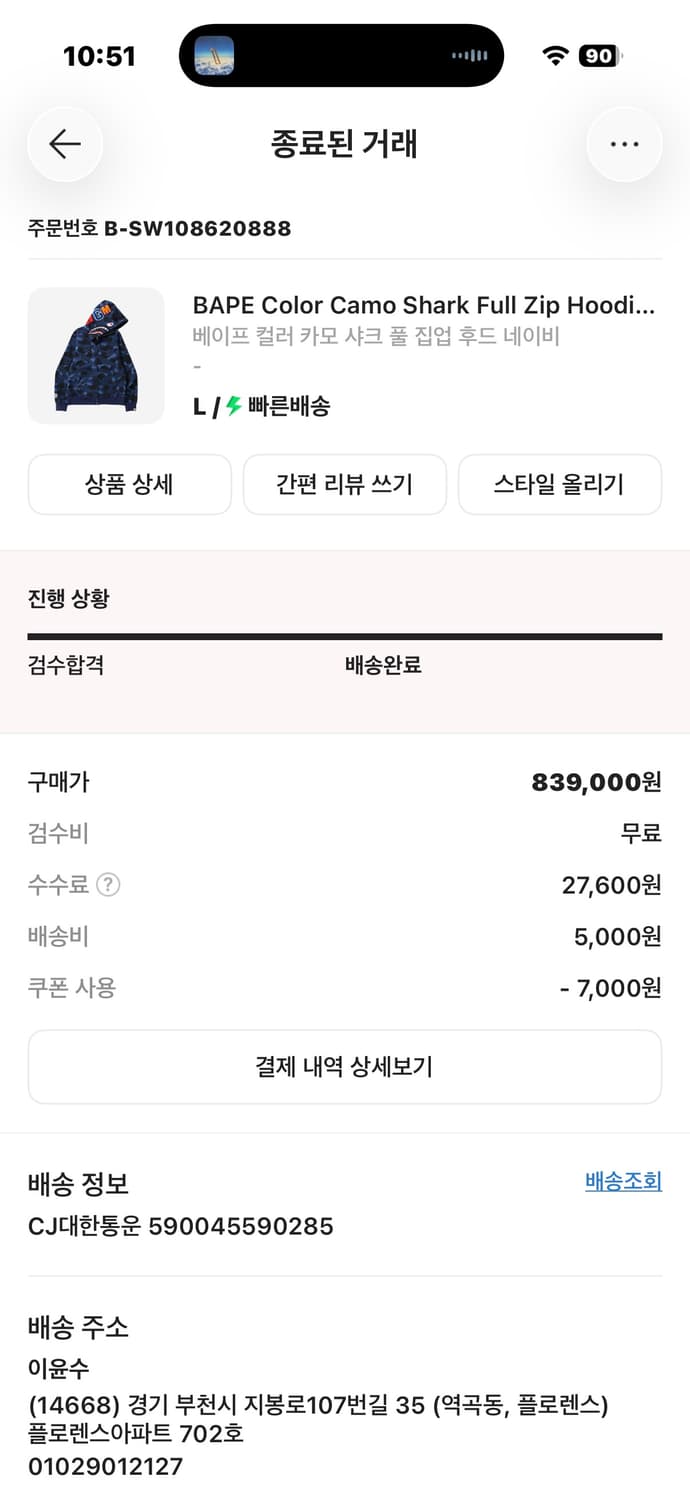Open the 배송조회 tracking link

tap(625, 1181)
